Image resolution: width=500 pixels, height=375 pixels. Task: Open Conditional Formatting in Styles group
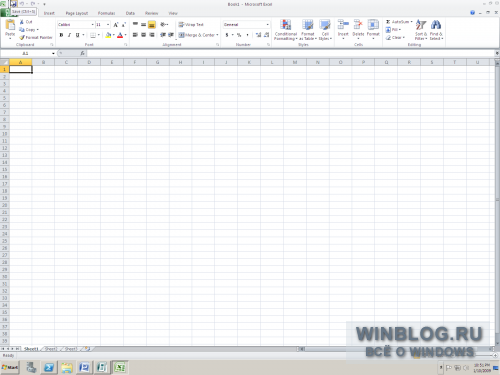click(286, 30)
